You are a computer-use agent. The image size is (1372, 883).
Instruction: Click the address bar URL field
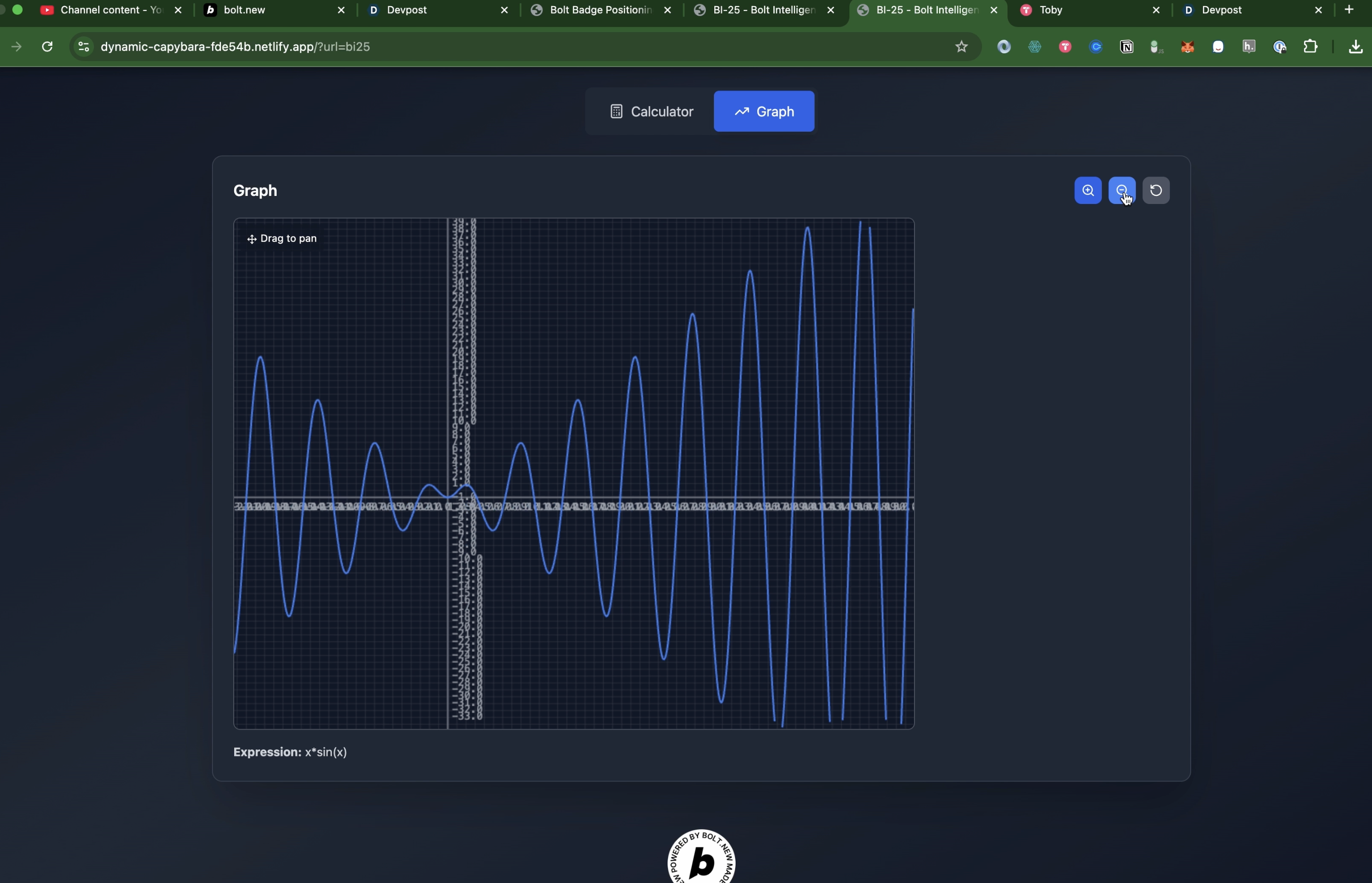click(x=459, y=47)
